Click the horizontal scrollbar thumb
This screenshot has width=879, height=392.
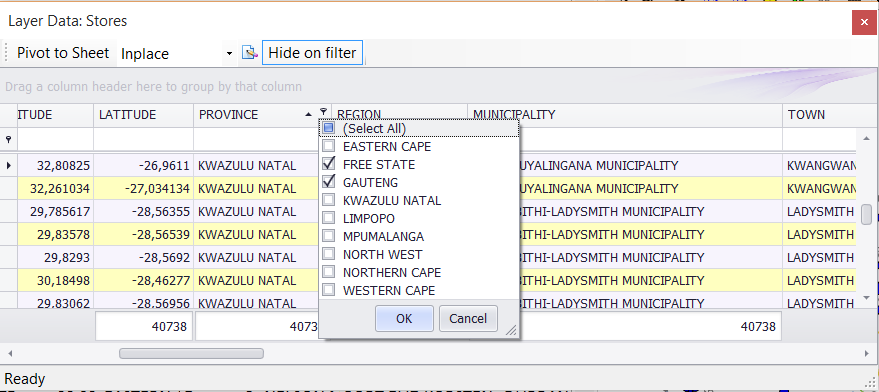(x=191, y=353)
